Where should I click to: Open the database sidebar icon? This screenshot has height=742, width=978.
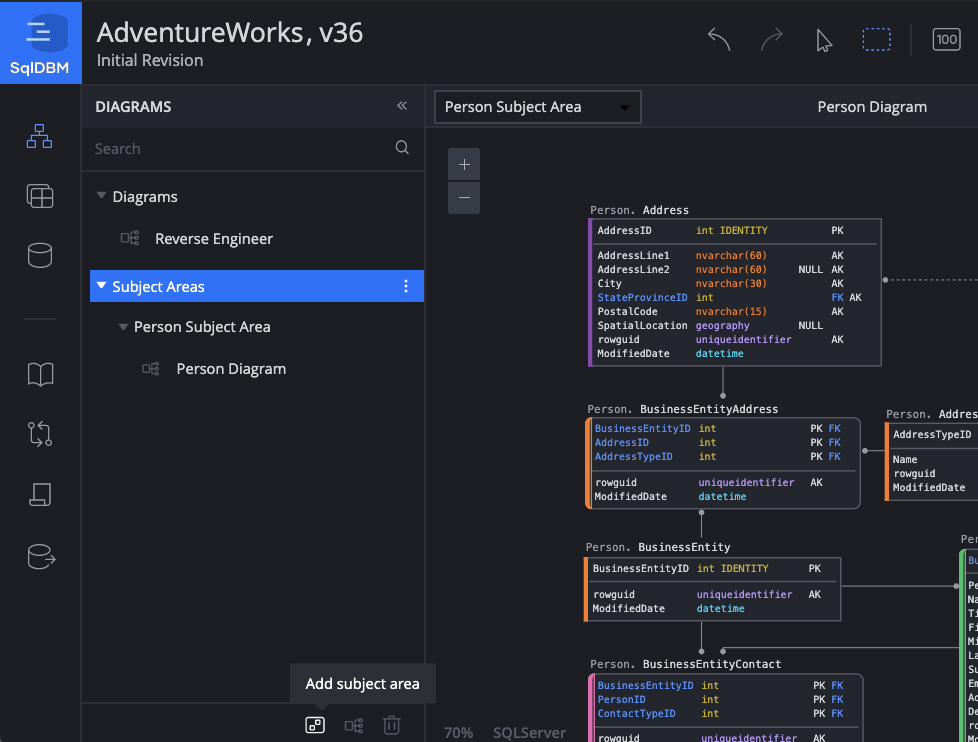coord(40,255)
